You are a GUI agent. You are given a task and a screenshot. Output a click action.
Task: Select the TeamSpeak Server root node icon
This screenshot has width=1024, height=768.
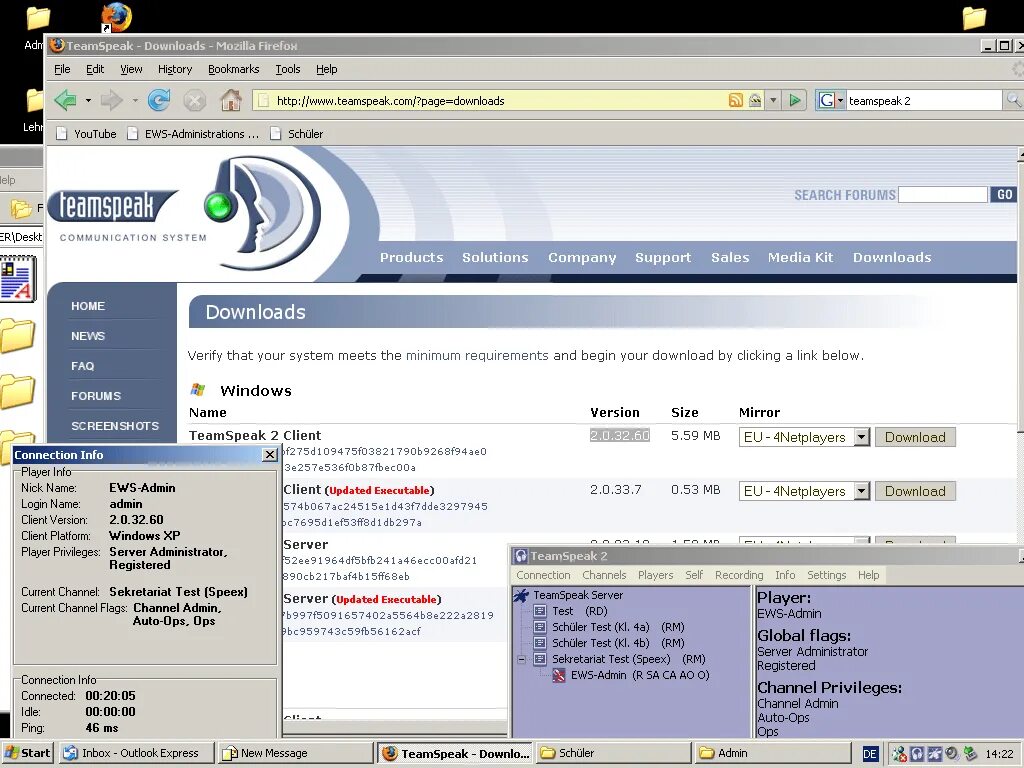[x=521, y=596]
